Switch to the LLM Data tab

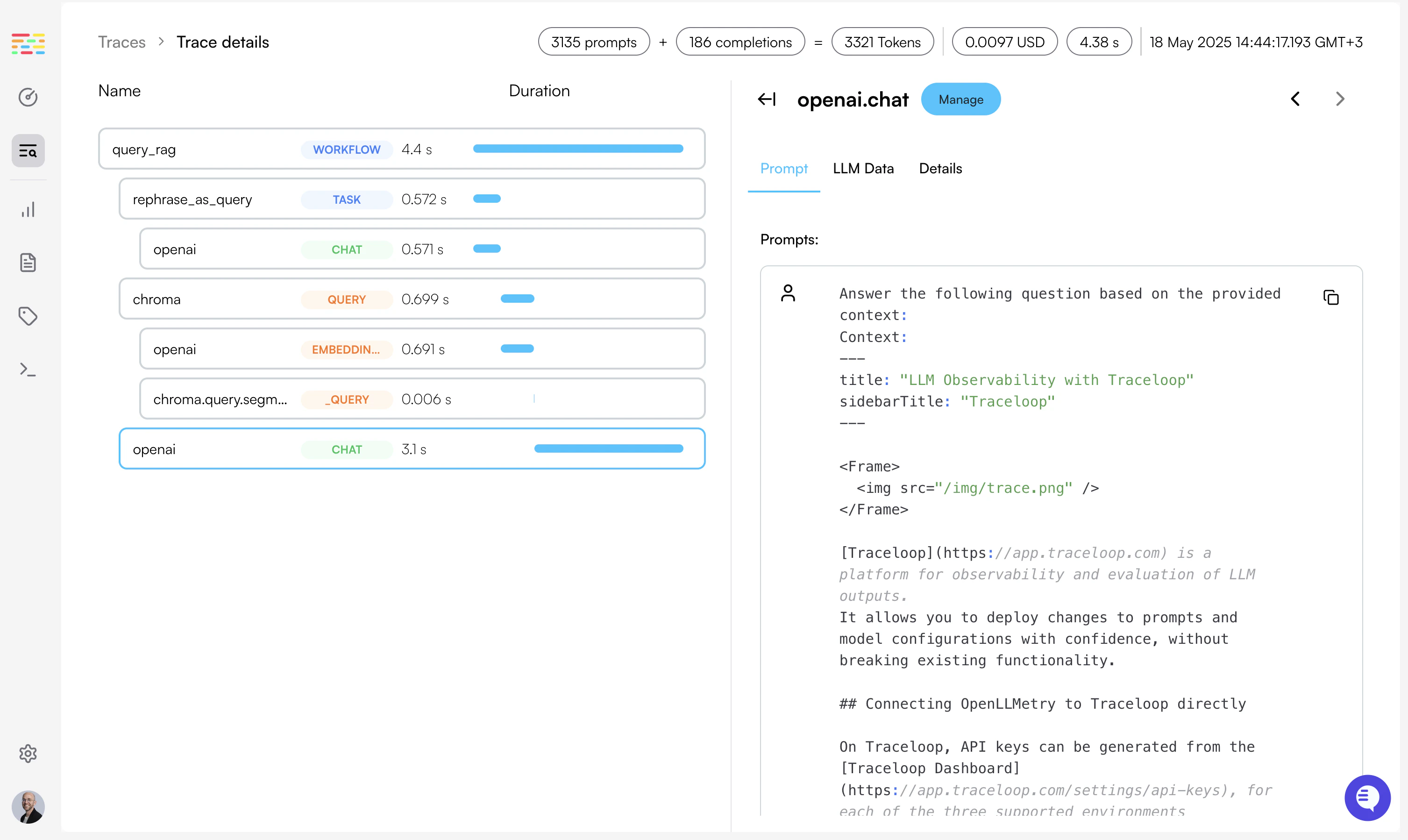click(x=863, y=169)
